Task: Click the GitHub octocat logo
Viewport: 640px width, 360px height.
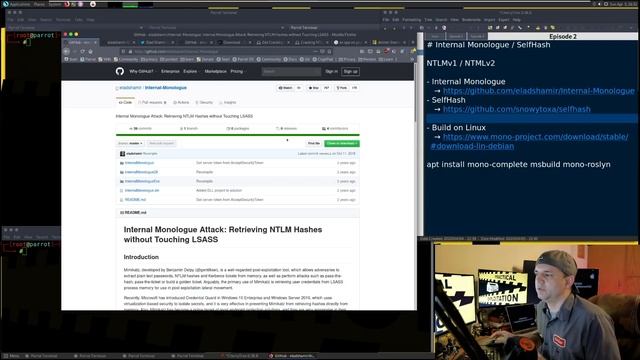Action: pyautogui.click(x=120, y=71)
